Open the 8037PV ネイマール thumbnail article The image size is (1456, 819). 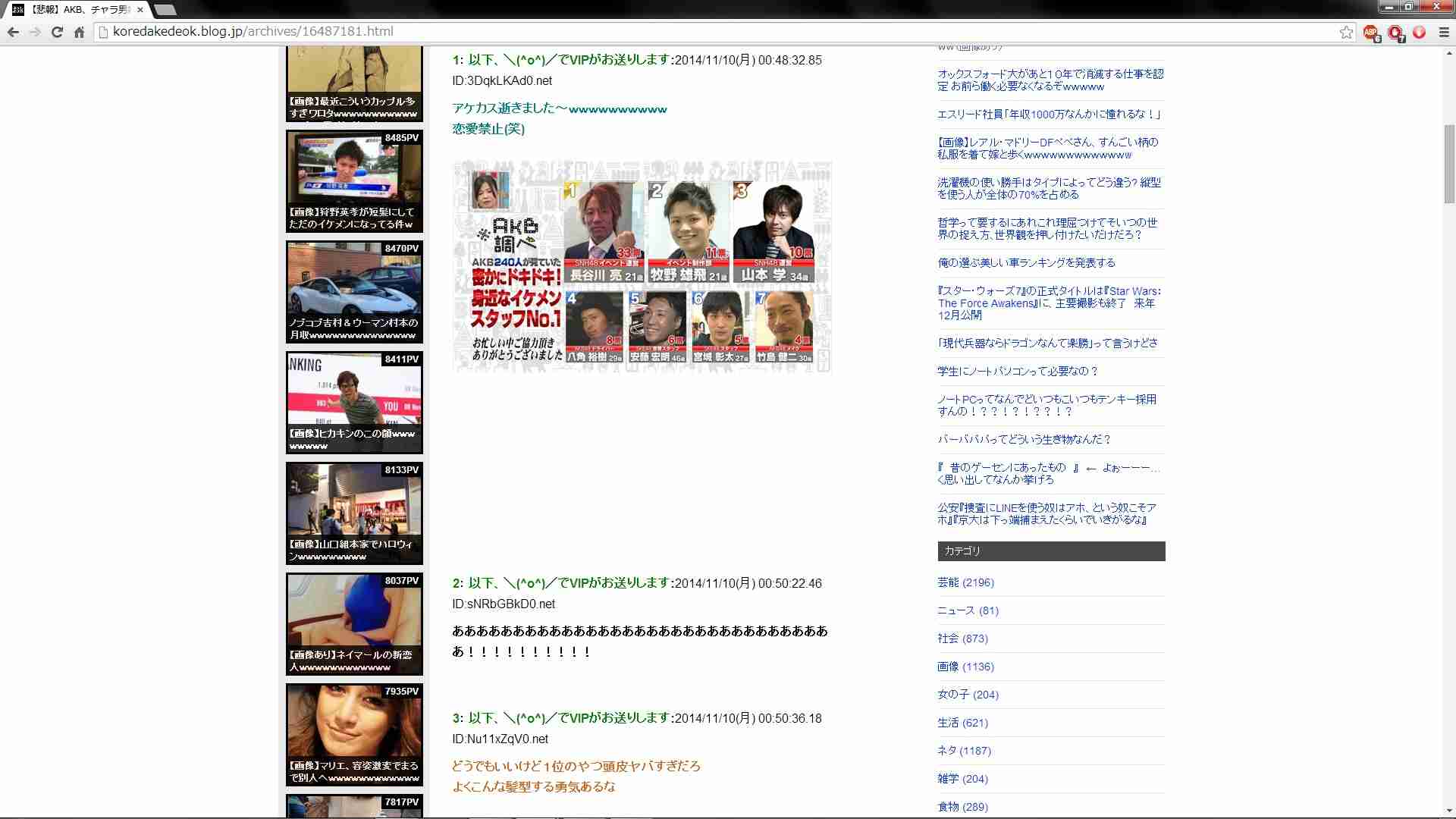pos(354,624)
